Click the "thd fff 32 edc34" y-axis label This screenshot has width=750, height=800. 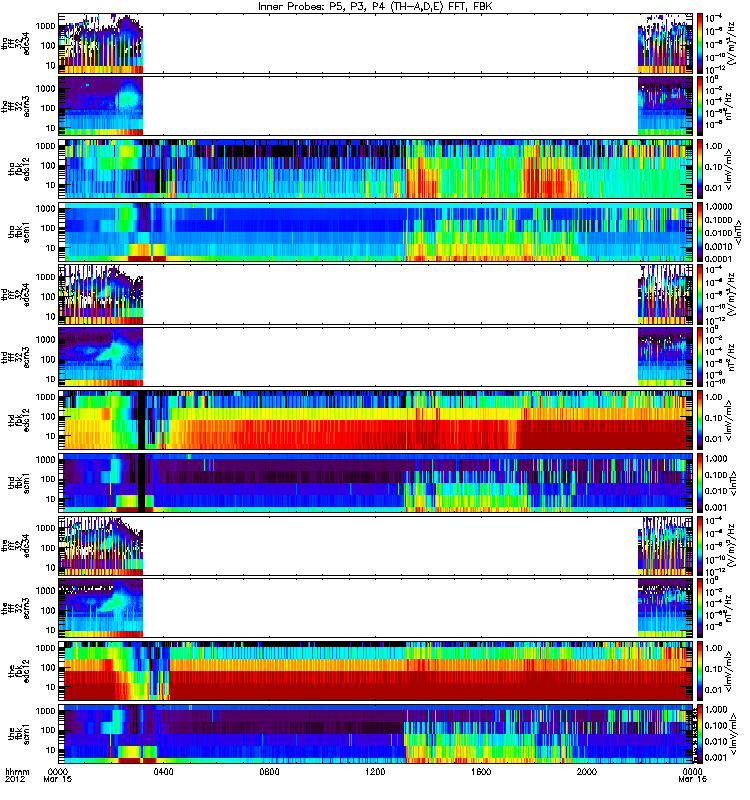click(16, 294)
